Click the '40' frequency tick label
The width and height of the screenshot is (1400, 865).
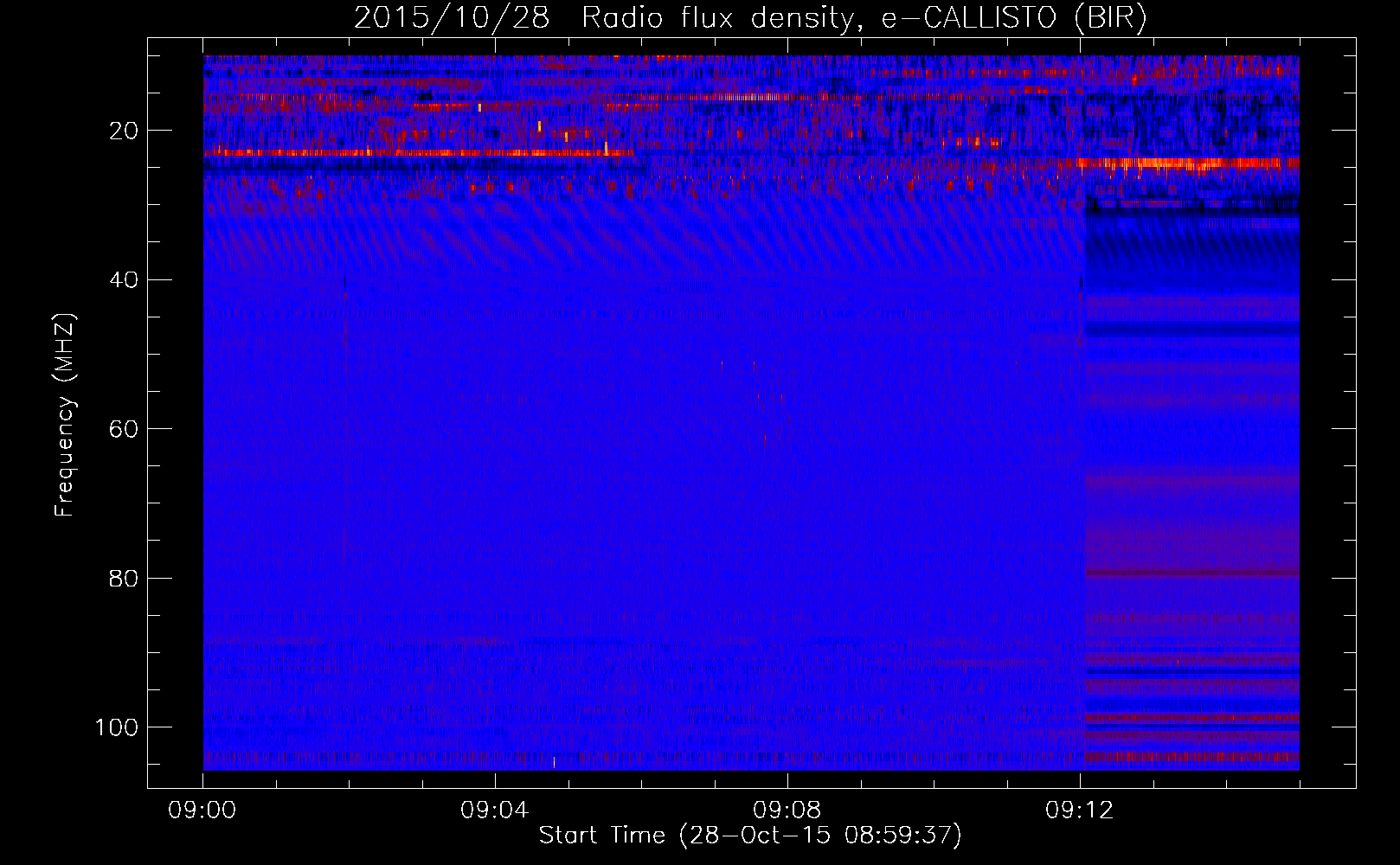[x=124, y=279]
